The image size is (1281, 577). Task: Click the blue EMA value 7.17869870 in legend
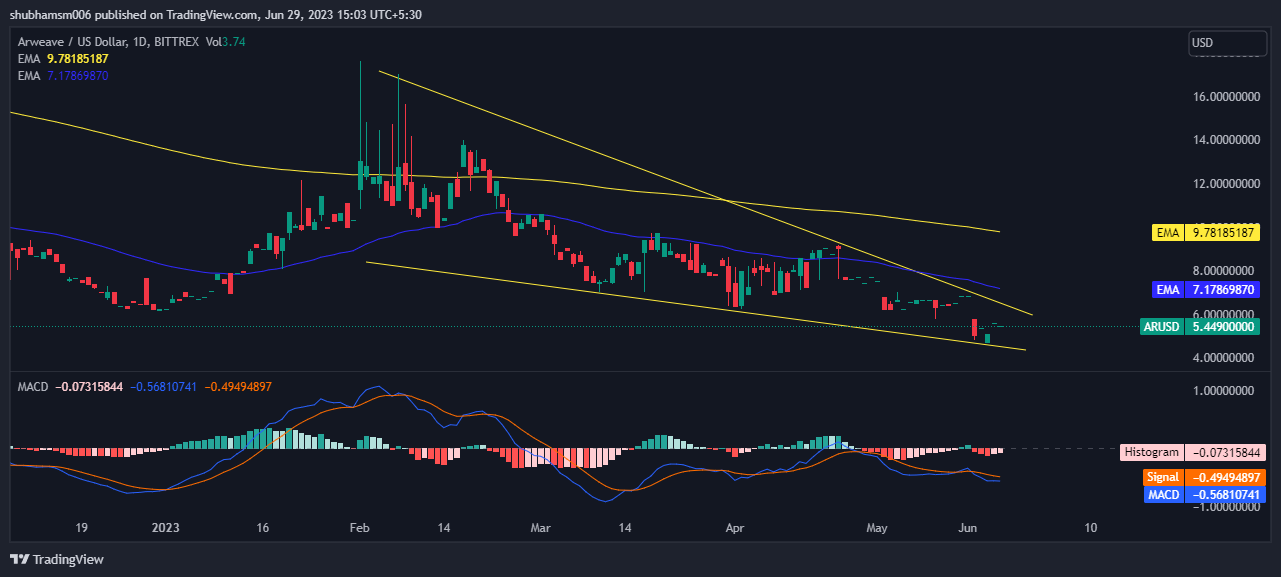click(78, 75)
